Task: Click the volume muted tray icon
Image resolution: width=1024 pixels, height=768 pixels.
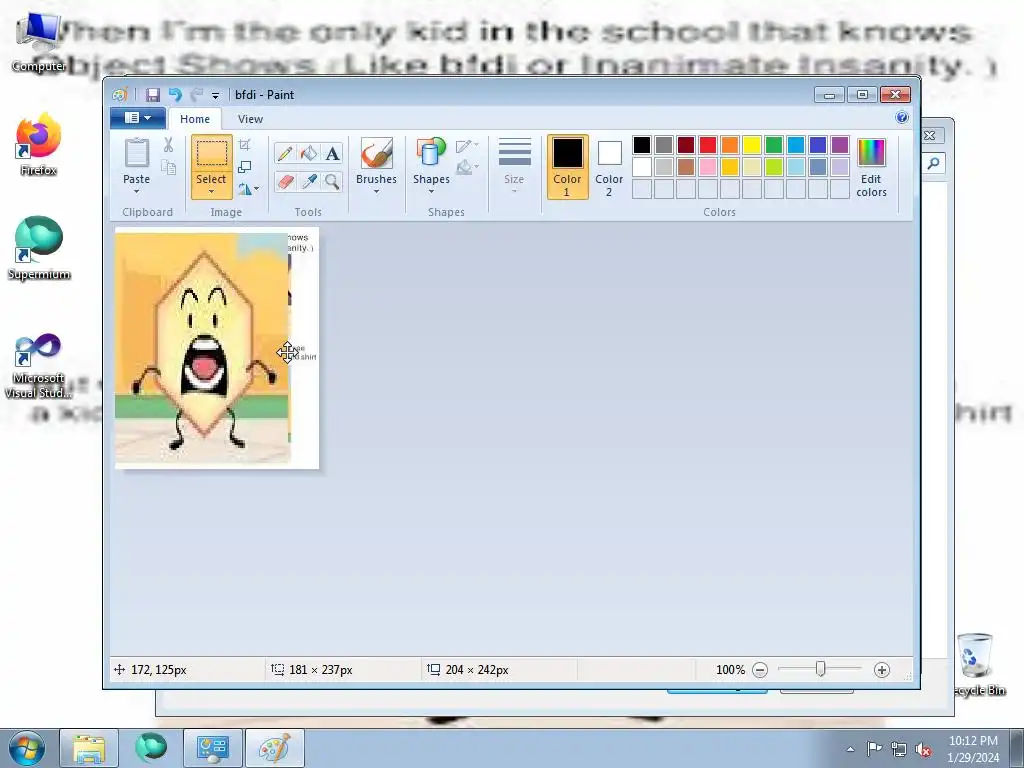Action: [x=923, y=749]
